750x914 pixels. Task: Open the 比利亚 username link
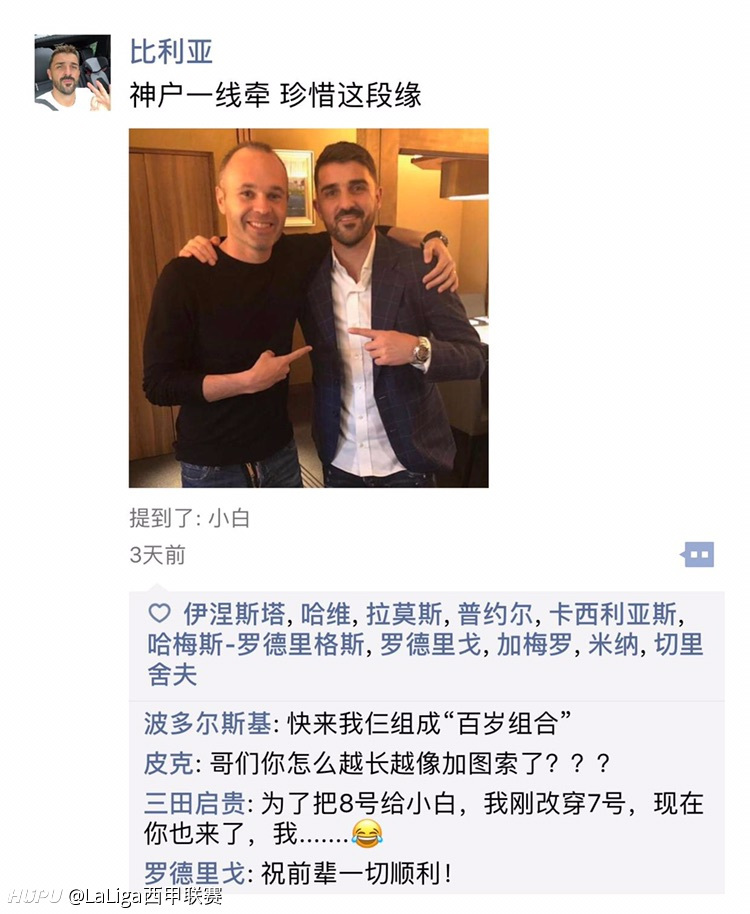point(171,52)
